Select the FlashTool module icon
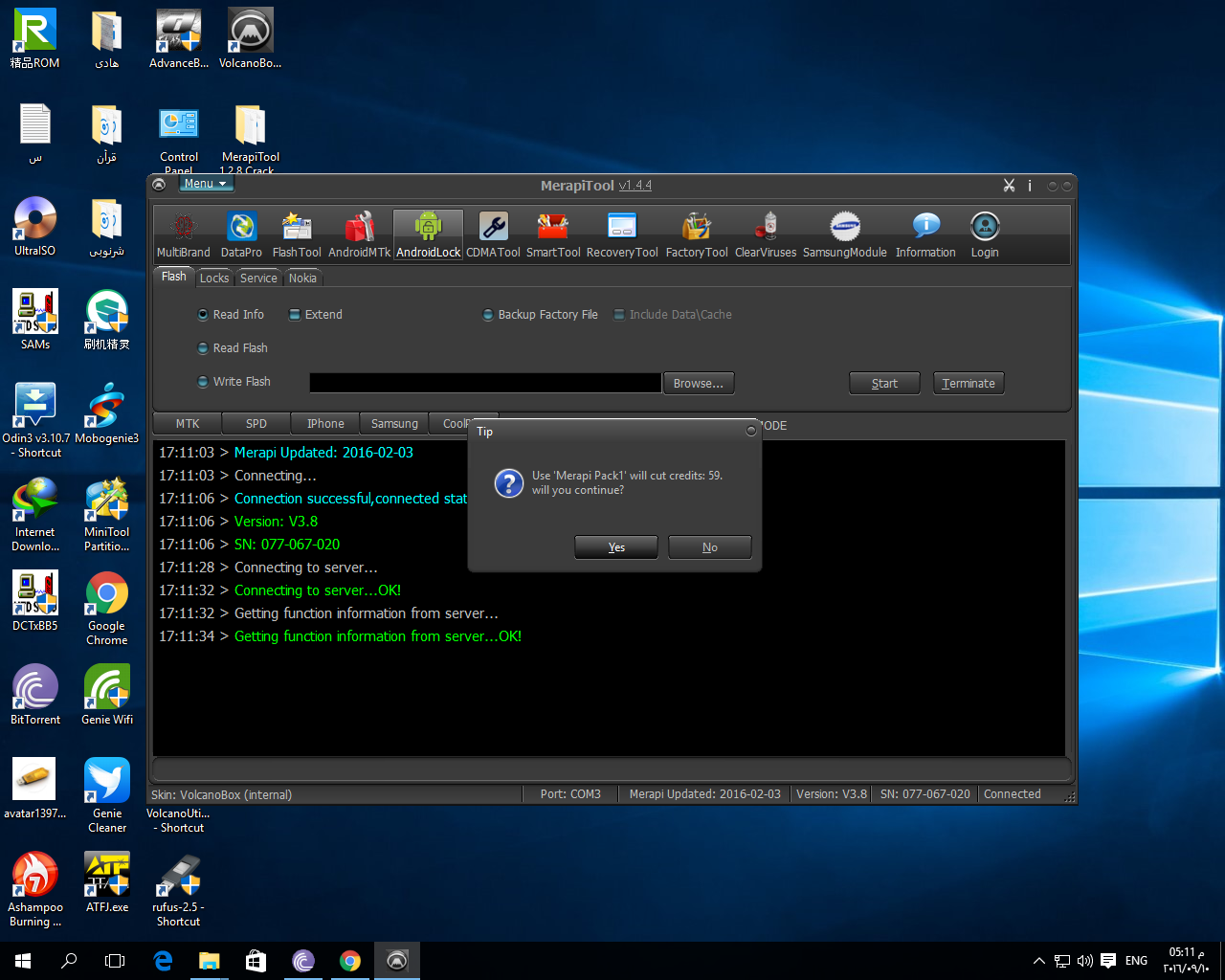The width and height of the screenshot is (1225, 980). coord(297,235)
